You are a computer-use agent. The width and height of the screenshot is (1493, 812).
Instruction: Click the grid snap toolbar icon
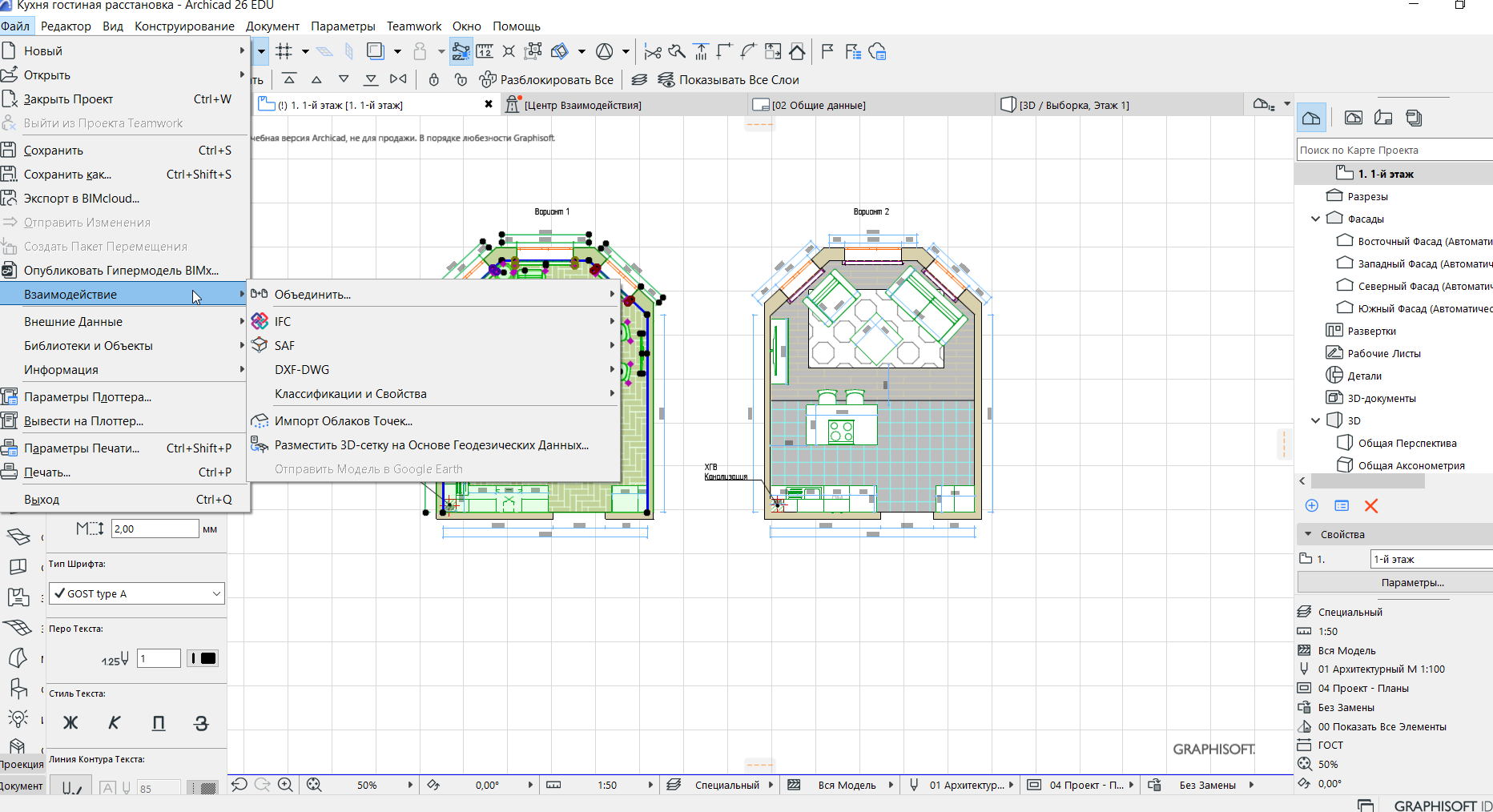284,52
